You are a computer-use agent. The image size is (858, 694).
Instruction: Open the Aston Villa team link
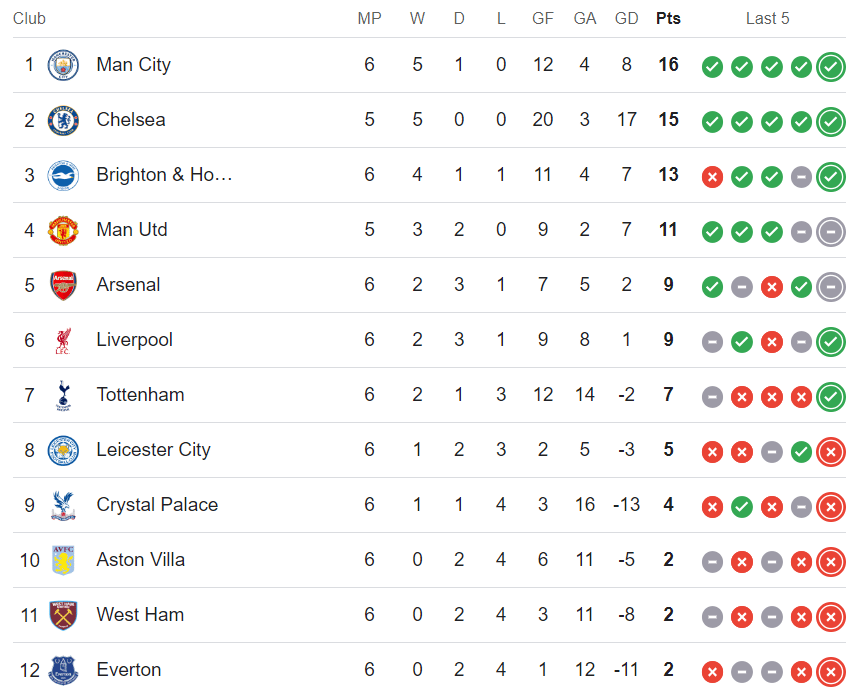click(141, 560)
